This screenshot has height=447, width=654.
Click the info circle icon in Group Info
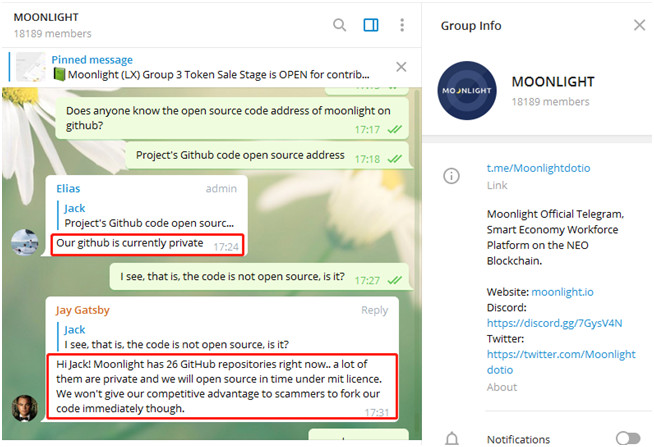(451, 176)
